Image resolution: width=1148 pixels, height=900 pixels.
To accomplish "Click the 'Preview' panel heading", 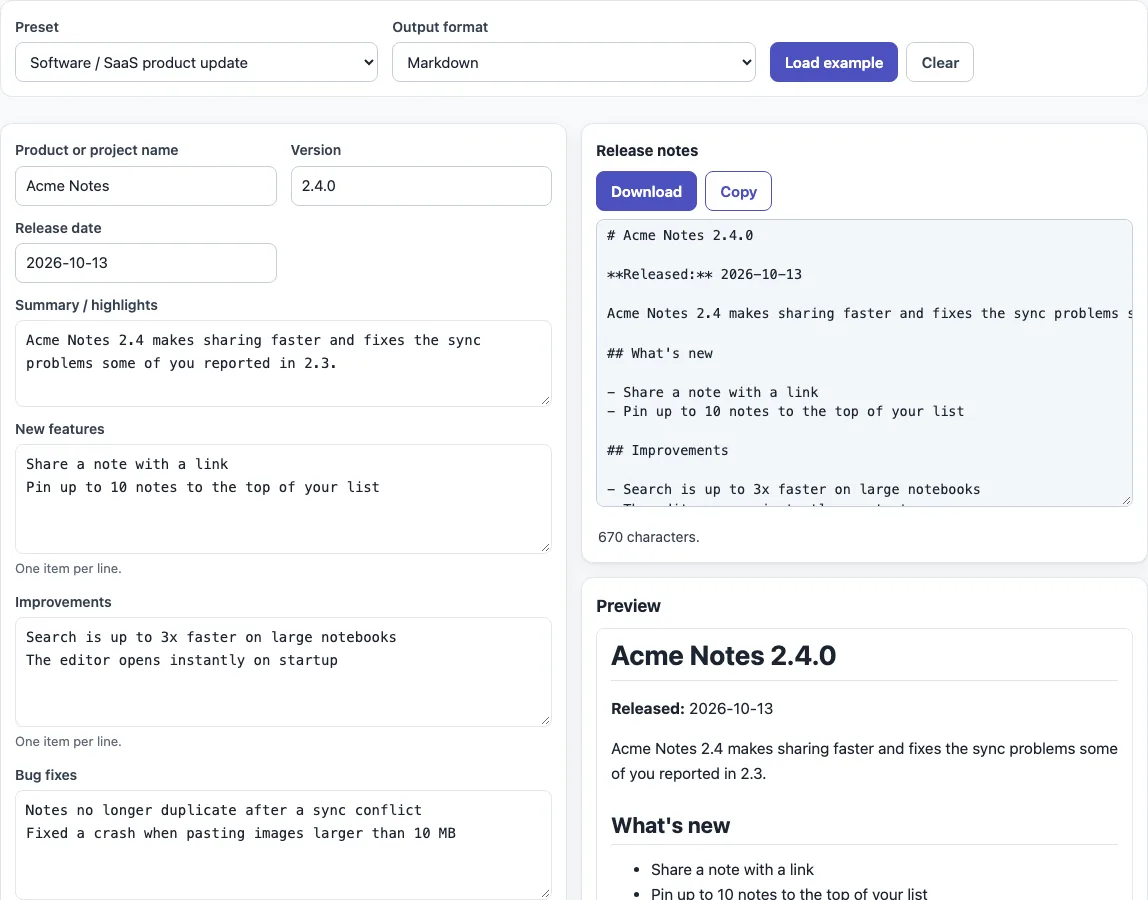I will point(628,606).
